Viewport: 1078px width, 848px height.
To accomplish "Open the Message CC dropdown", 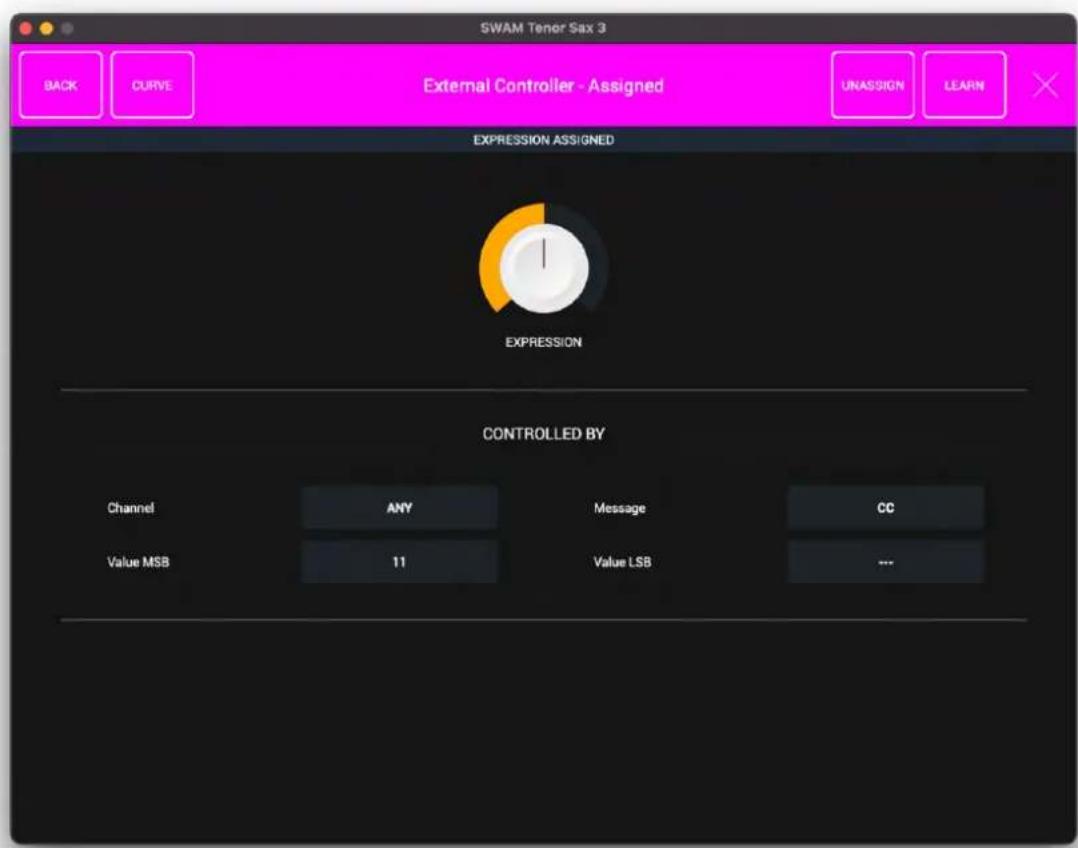I will coord(886,508).
